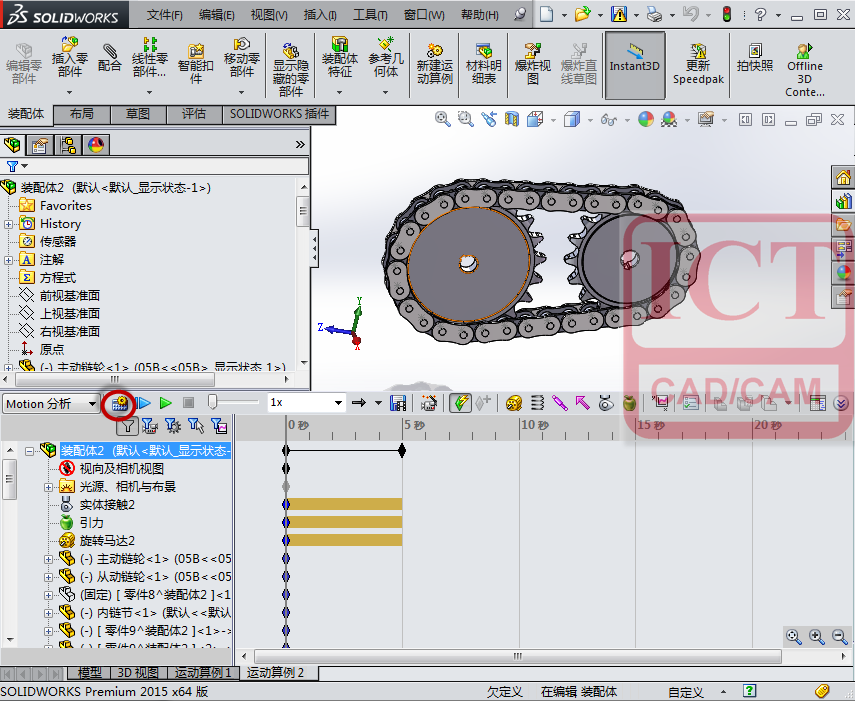Toggle Filter Results icon

pyautogui.click(x=219, y=426)
